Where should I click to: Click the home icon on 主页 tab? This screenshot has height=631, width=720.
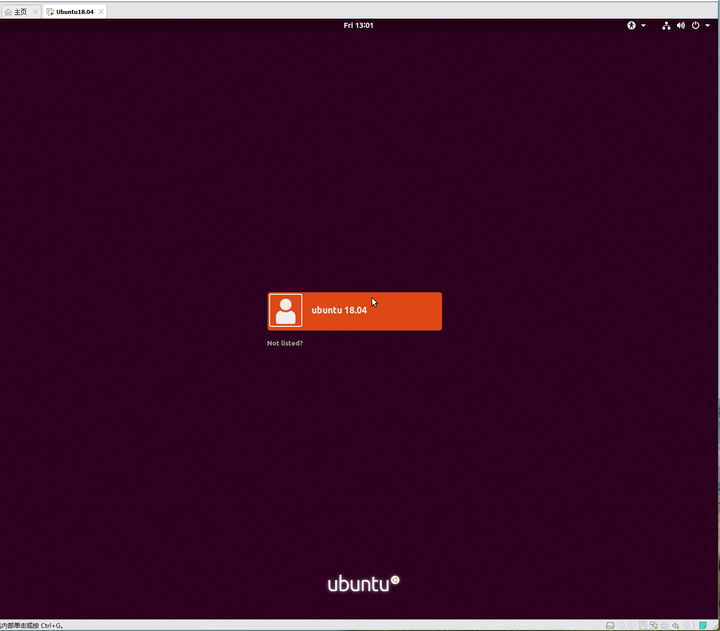pyautogui.click(x=8, y=12)
